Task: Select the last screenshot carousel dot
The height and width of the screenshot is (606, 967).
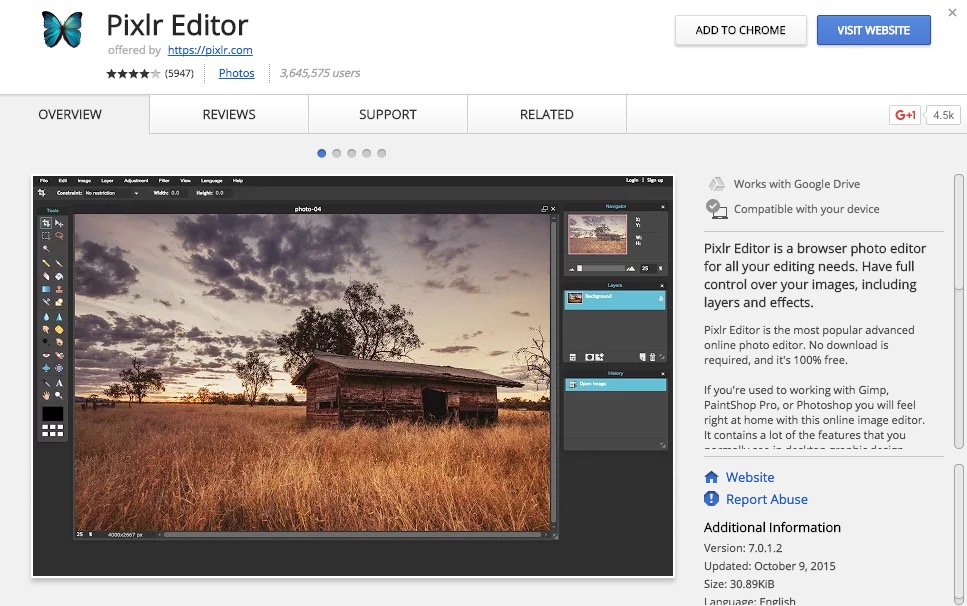Action: click(x=382, y=153)
